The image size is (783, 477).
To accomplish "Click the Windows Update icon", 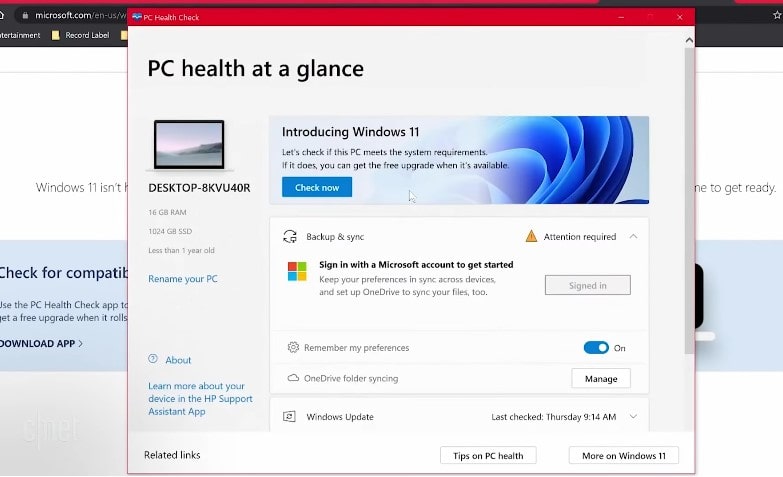I will (x=289, y=417).
